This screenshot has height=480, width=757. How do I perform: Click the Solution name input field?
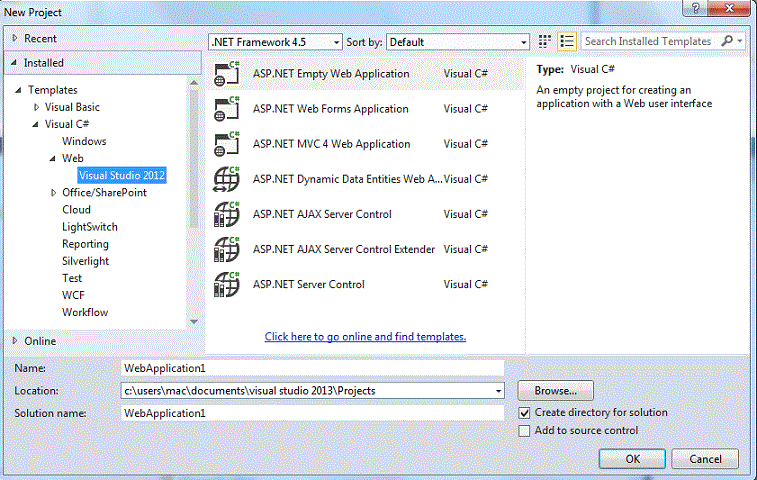tap(312, 413)
